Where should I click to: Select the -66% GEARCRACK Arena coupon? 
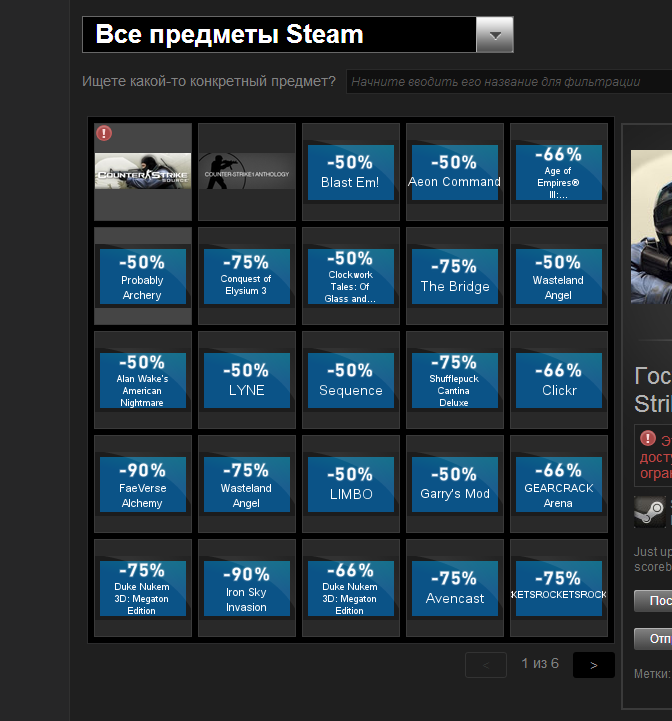pos(559,484)
